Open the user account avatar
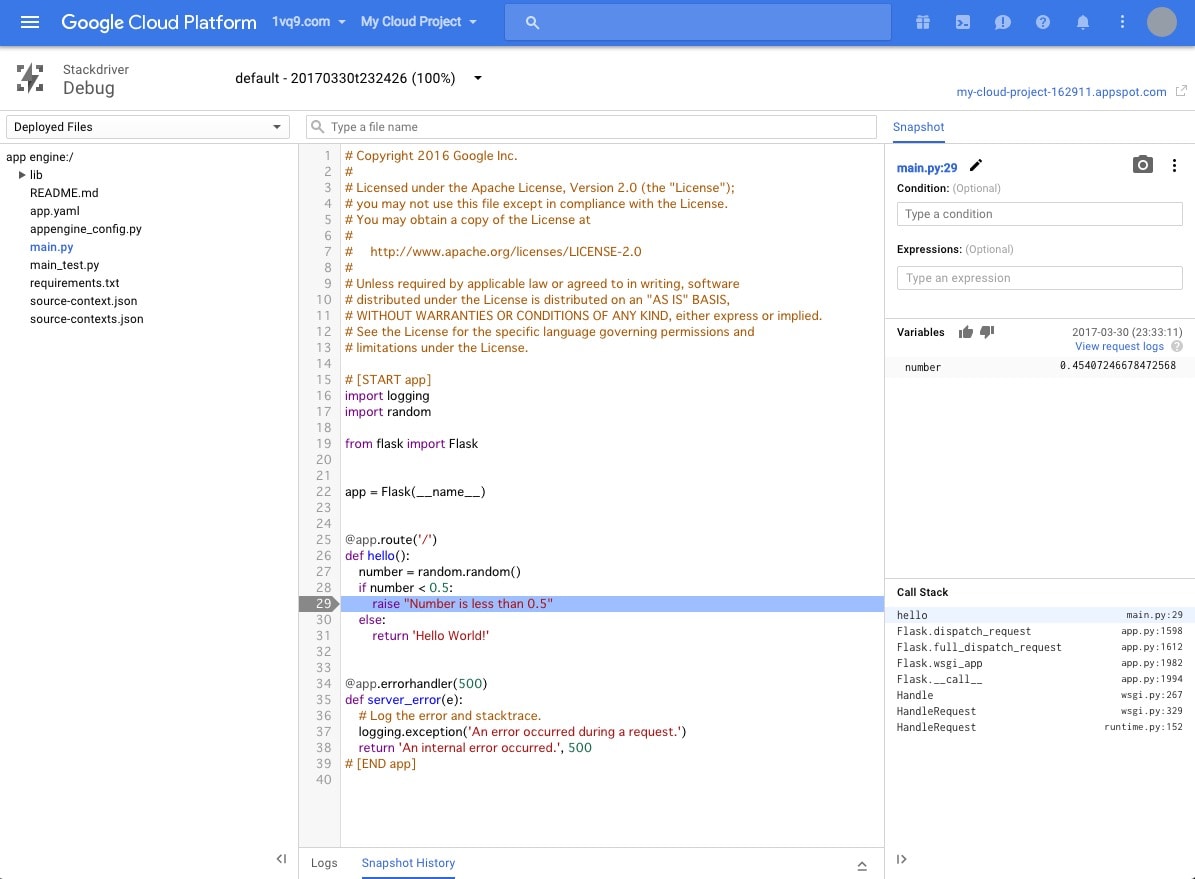Viewport: 1195px width, 879px height. coord(1161,22)
